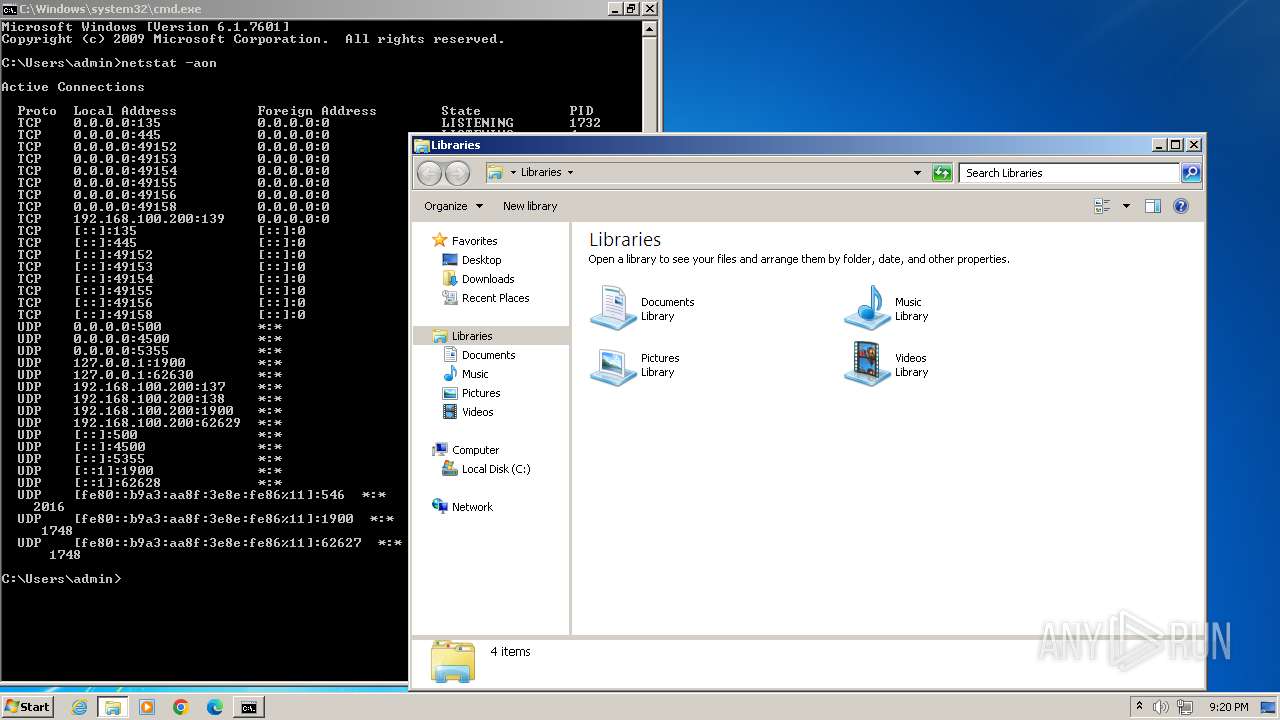Click the network tray icon
Viewport: 1280px width, 720px height.
(x=1184, y=707)
